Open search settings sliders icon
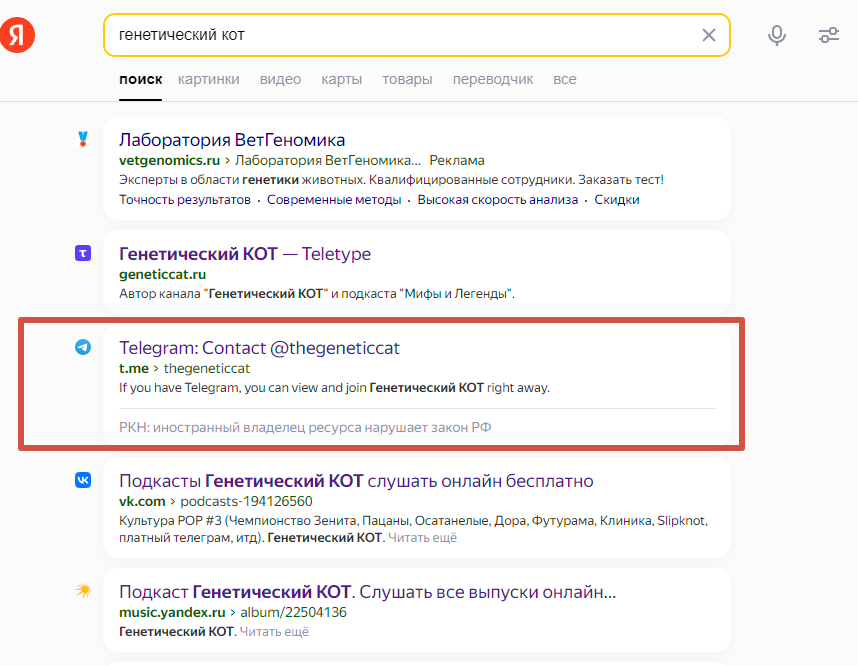Screen dimensions: 858x666 click(x=829, y=35)
